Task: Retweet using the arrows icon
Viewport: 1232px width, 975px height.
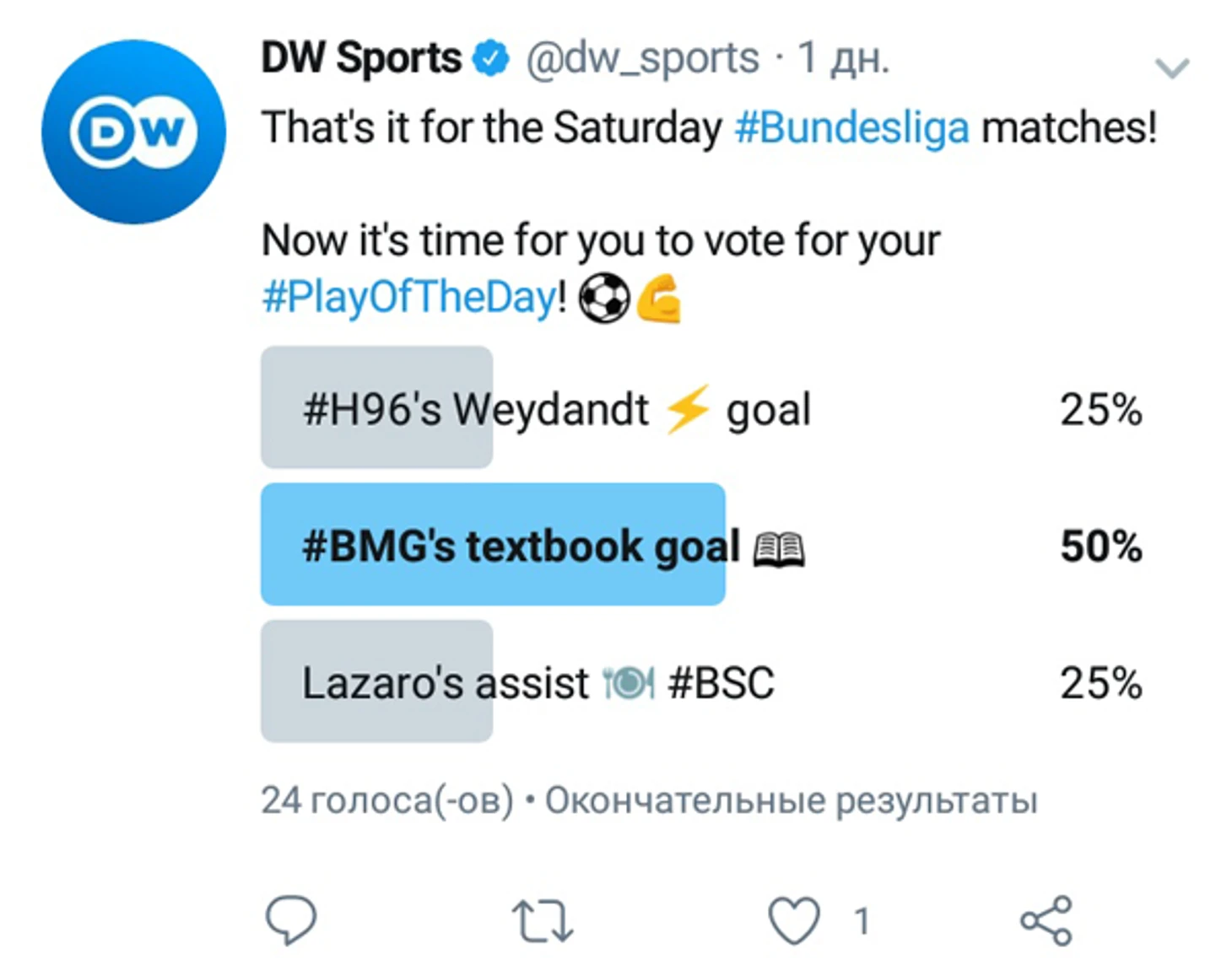Action: click(x=543, y=921)
